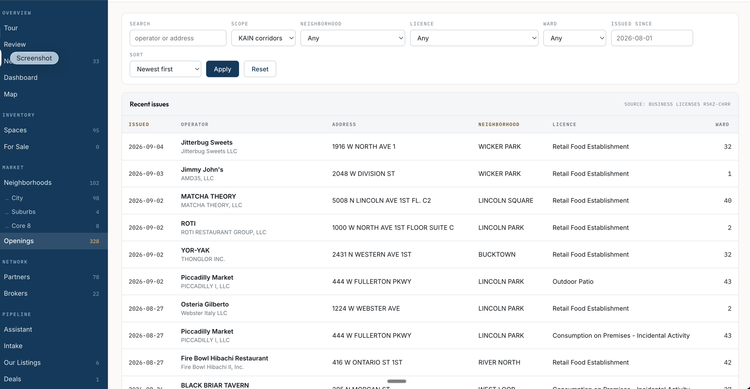
Task: Open the Neighborhood filter dropdown
Action: tap(353, 38)
